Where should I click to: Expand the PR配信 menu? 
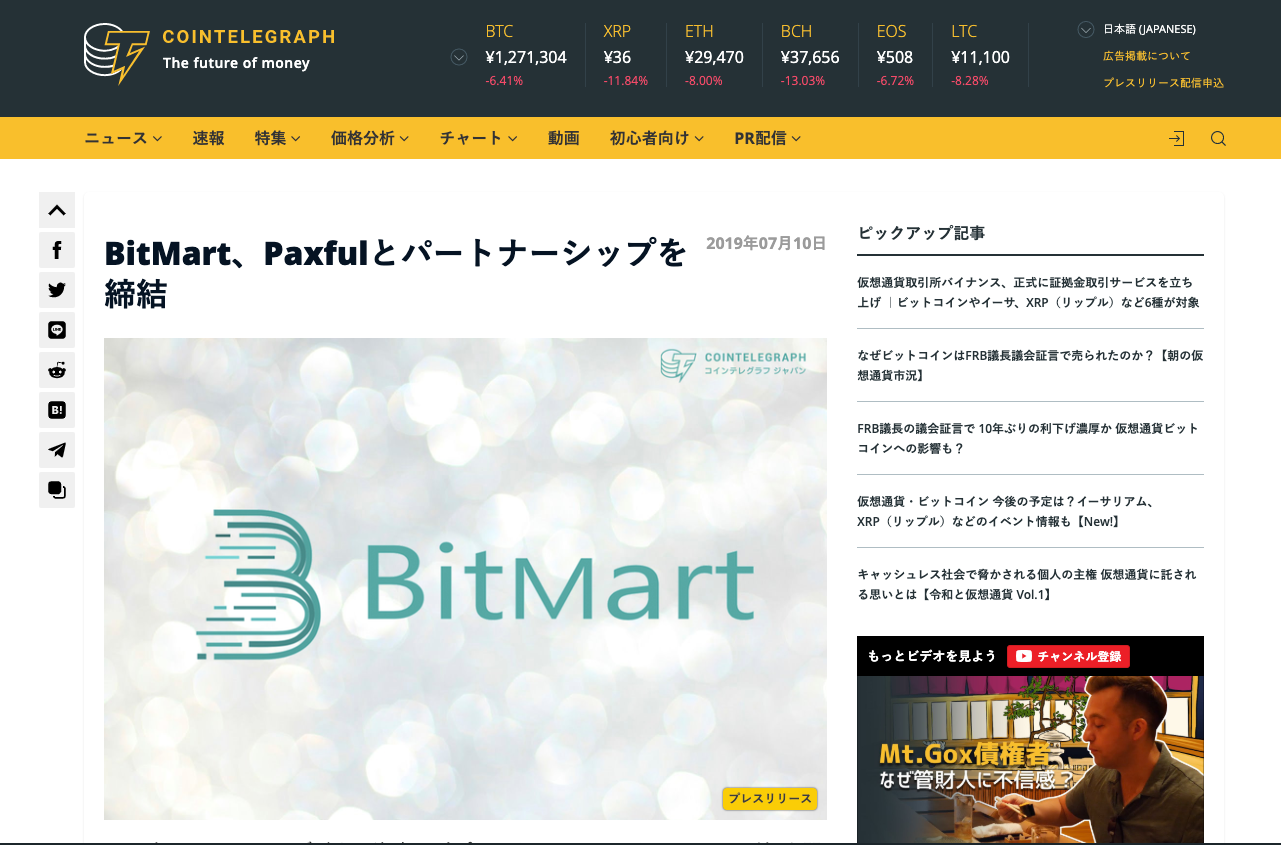768,138
